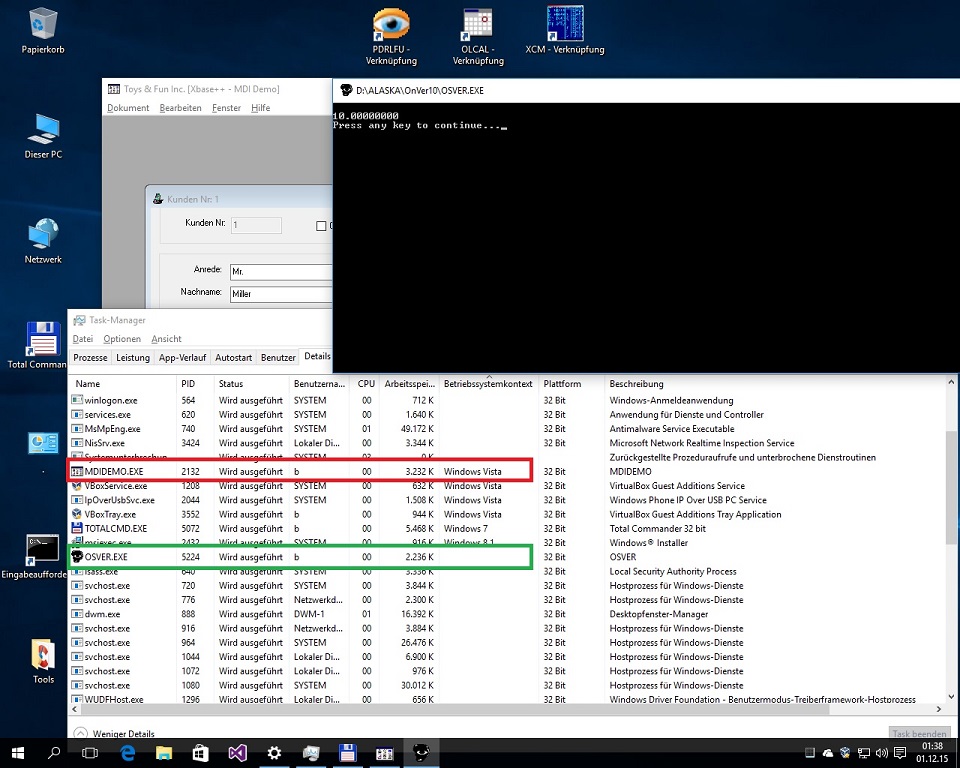The width and height of the screenshot is (960, 768).
Task: Select the XCM shortcut on the desktop
Action: point(564,31)
